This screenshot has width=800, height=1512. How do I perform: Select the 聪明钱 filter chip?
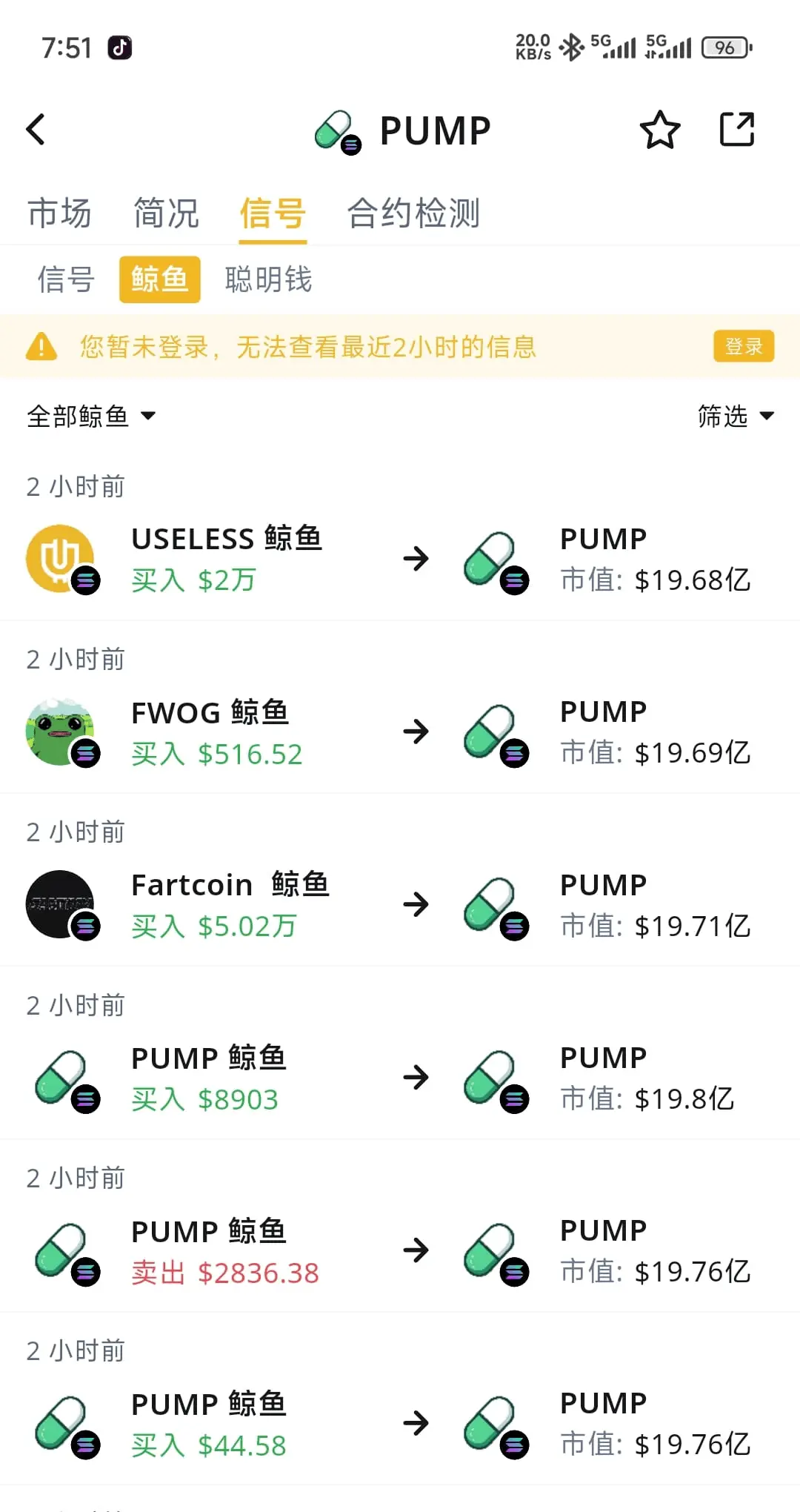click(268, 279)
